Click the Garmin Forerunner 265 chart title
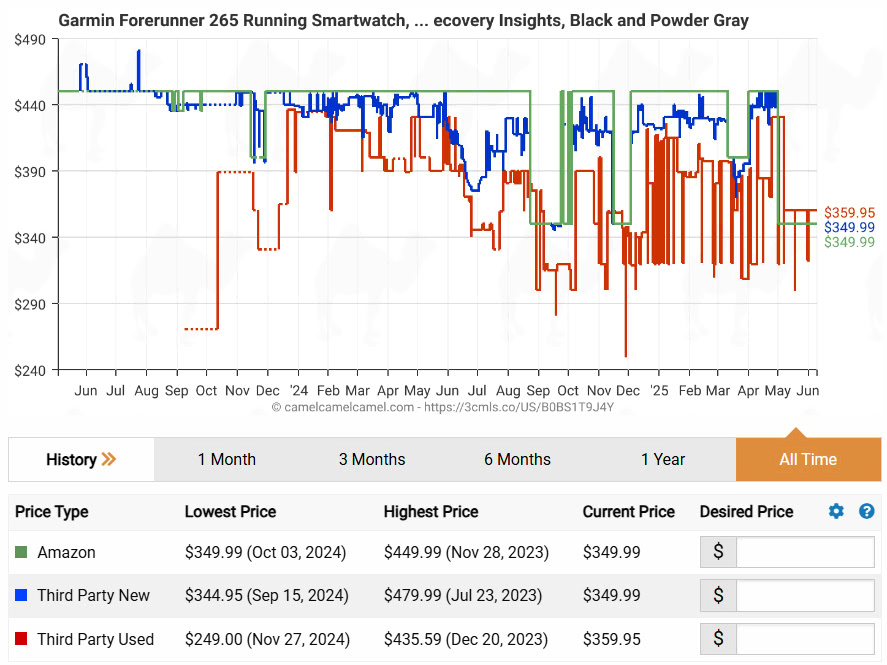 (x=403, y=20)
